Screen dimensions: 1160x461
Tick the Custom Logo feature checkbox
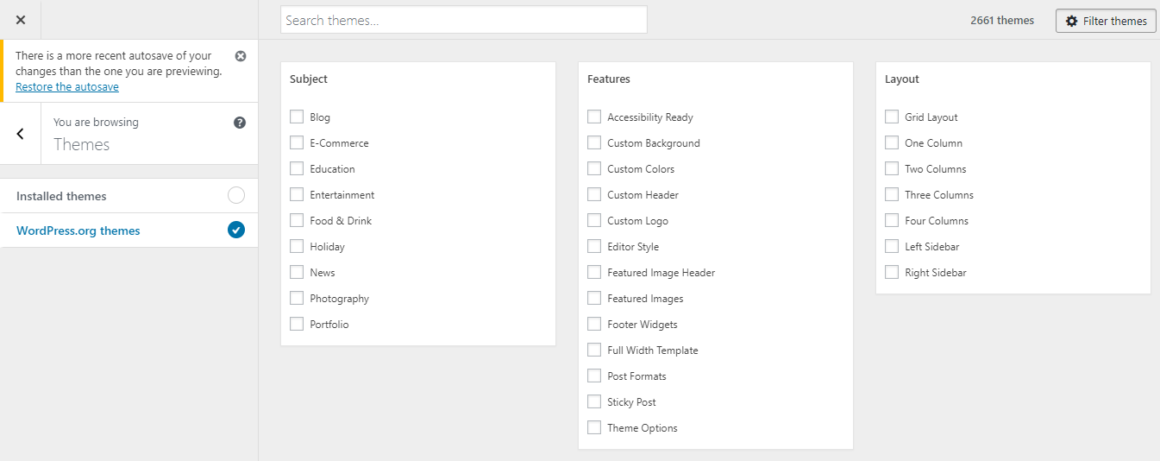(594, 221)
